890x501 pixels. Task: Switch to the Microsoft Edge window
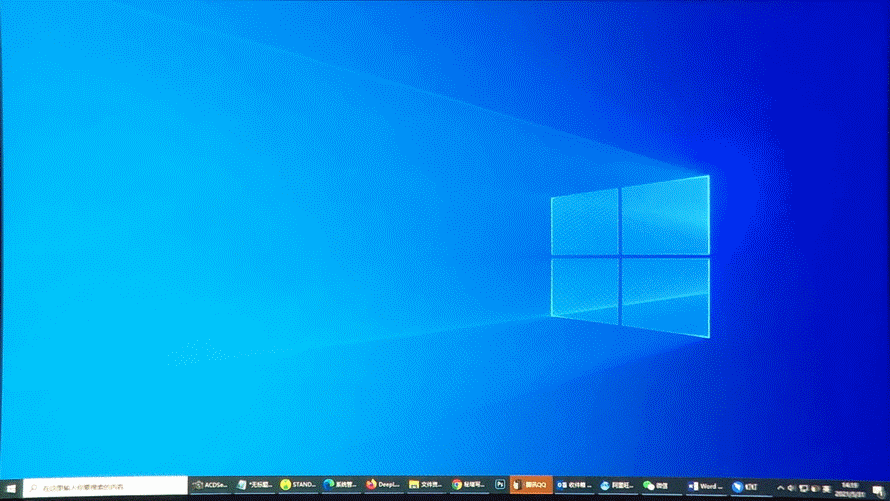340,485
